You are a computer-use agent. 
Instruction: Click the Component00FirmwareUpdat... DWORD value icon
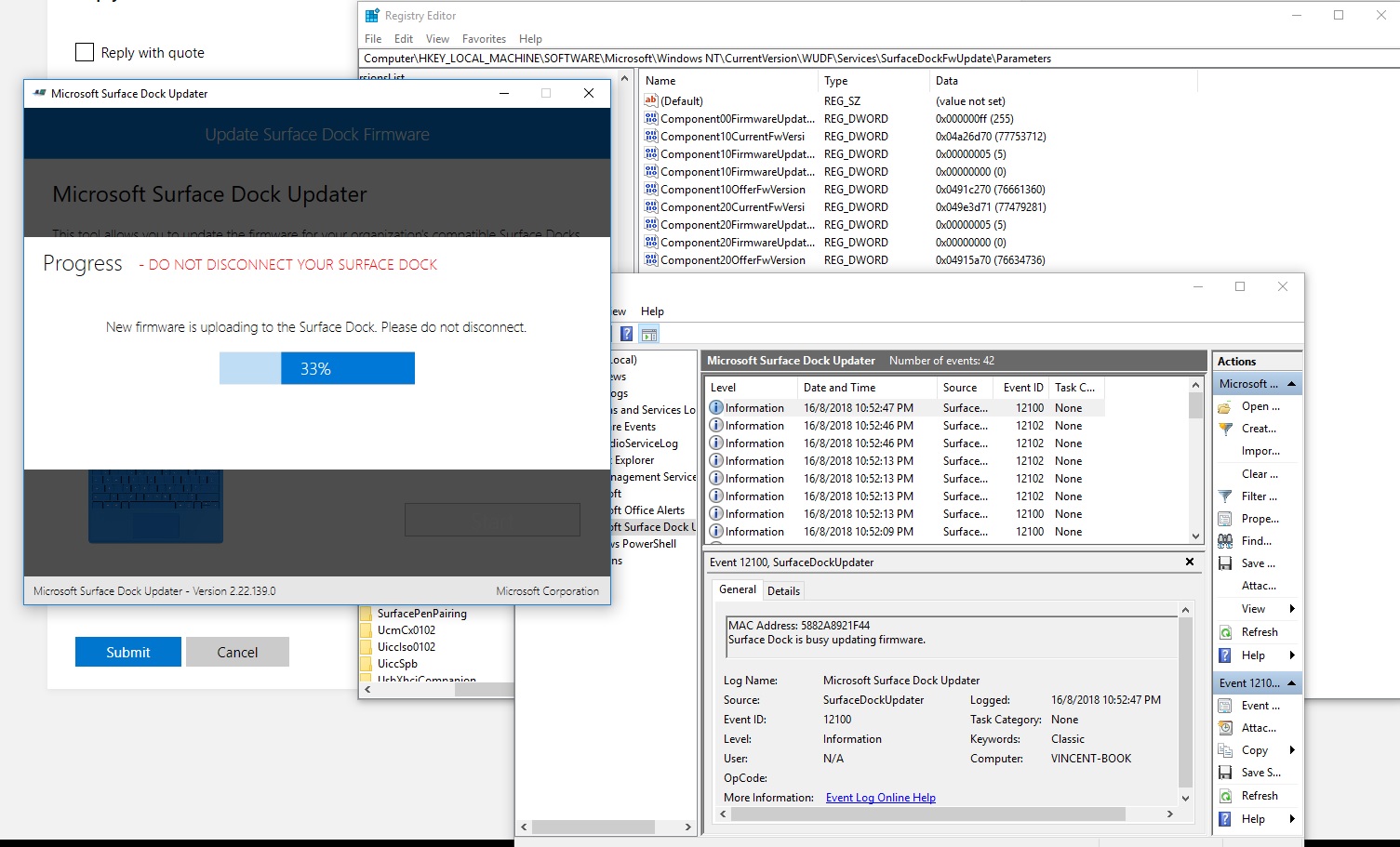tap(651, 118)
